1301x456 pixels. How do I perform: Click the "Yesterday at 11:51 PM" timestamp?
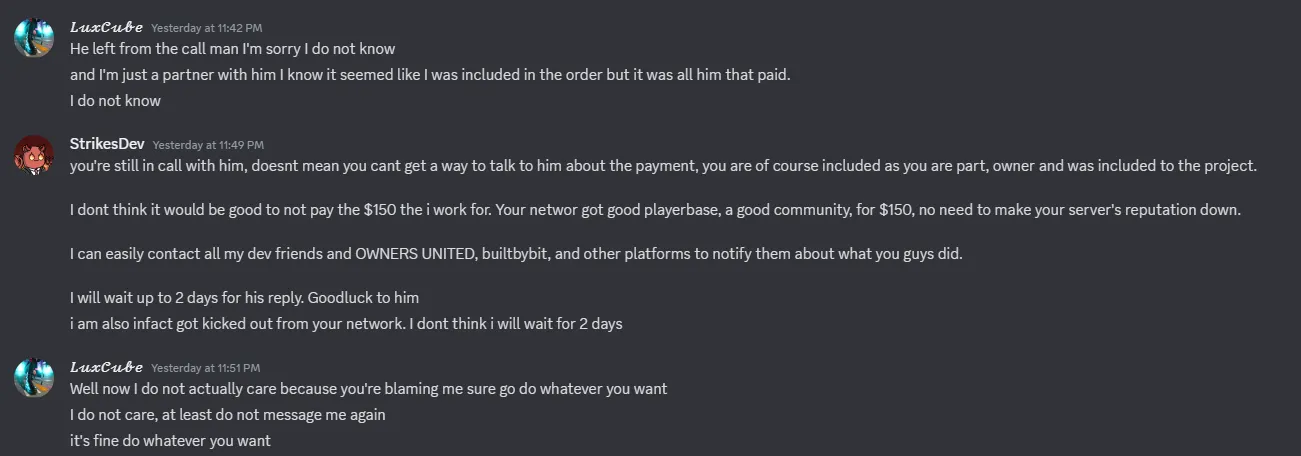tap(205, 368)
